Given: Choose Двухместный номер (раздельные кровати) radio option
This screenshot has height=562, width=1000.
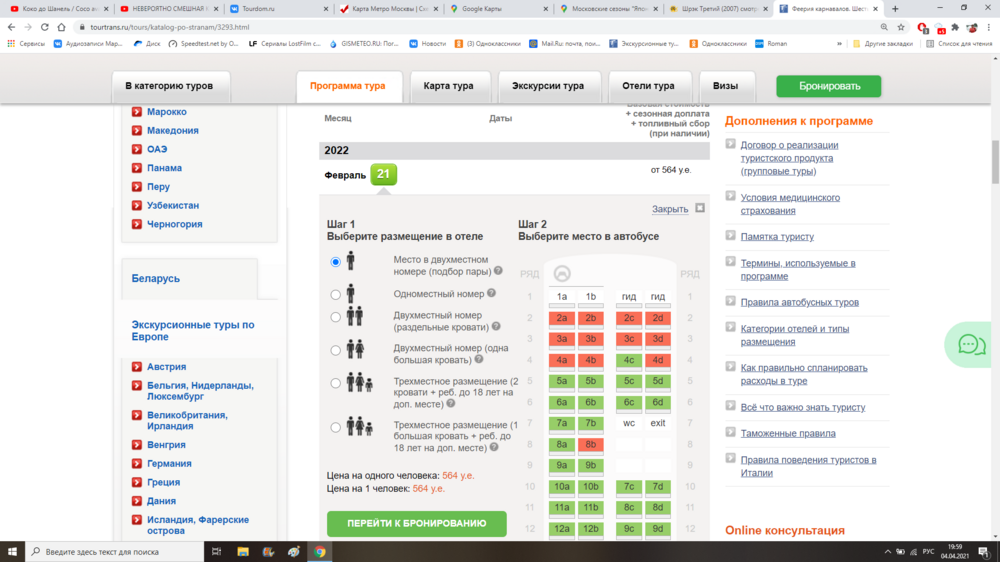Looking at the screenshot, I should tap(335, 317).
